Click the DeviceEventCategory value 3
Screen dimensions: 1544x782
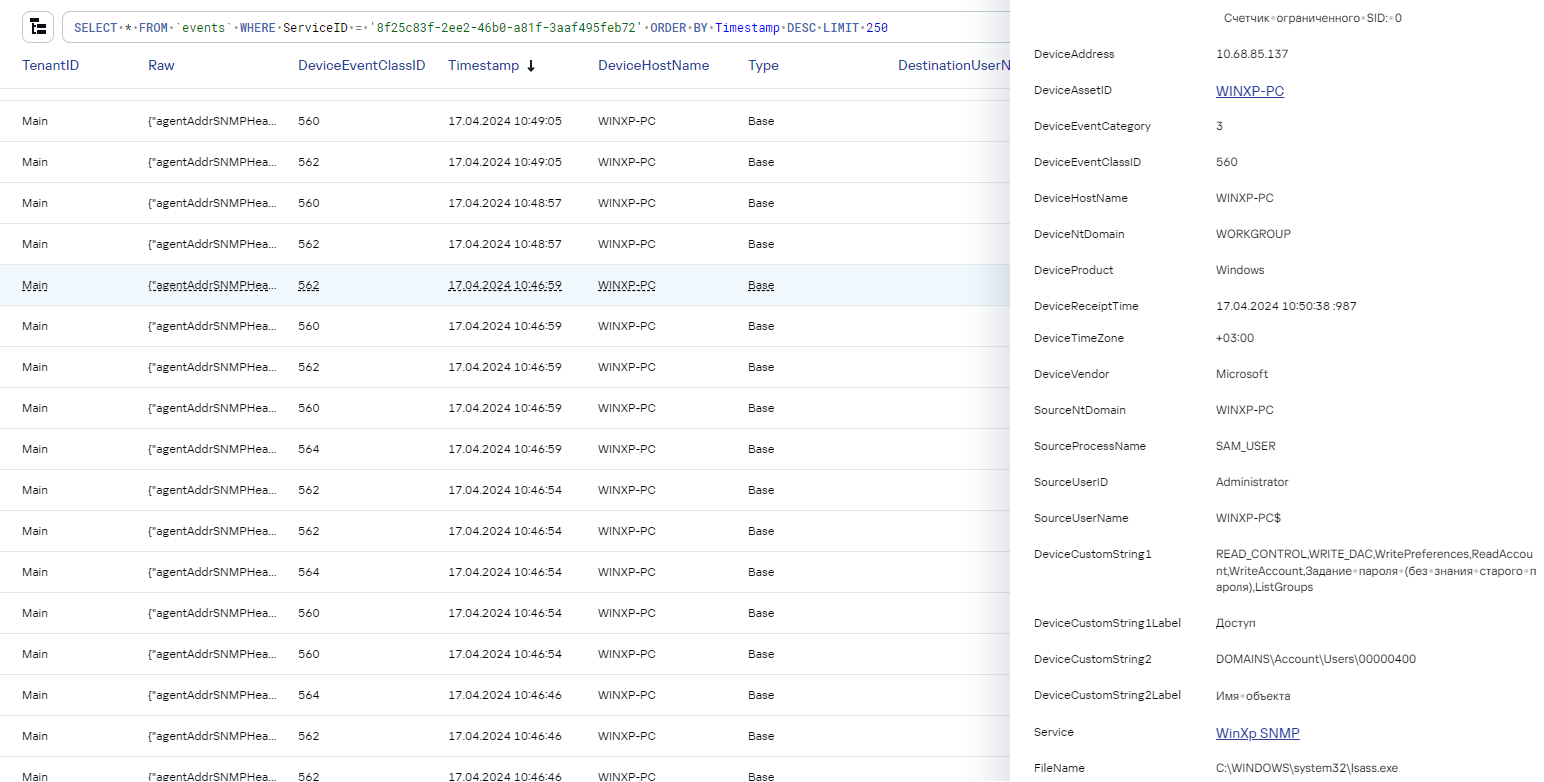[1219, 126]
